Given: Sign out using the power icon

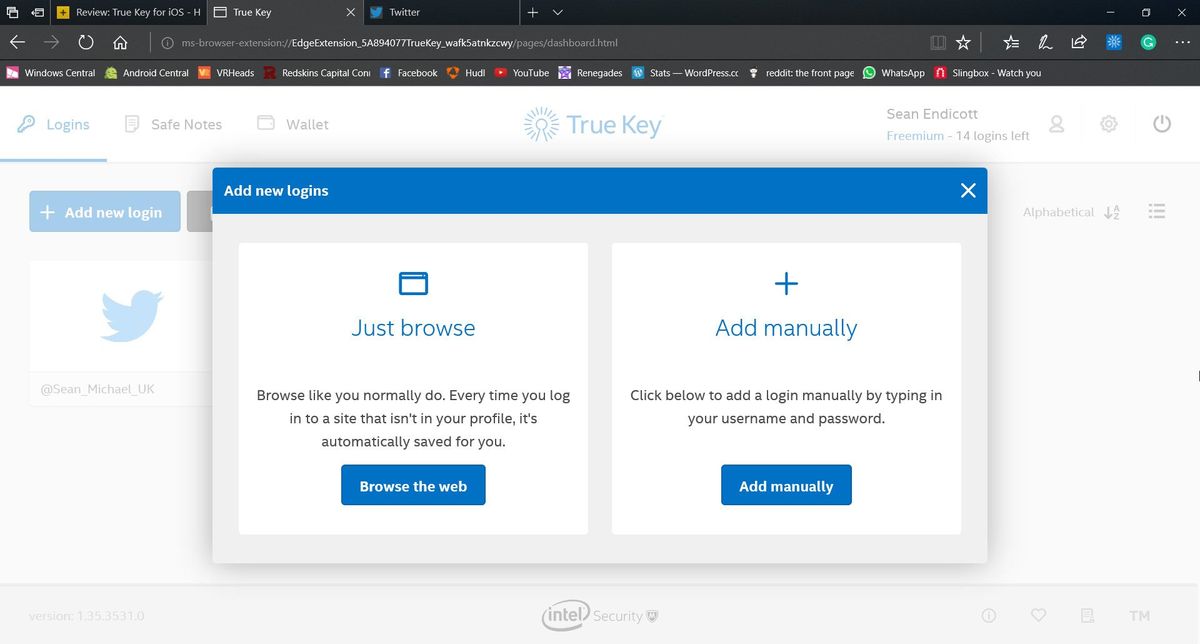Looking at the screenshot, I should click(1161, 123).
